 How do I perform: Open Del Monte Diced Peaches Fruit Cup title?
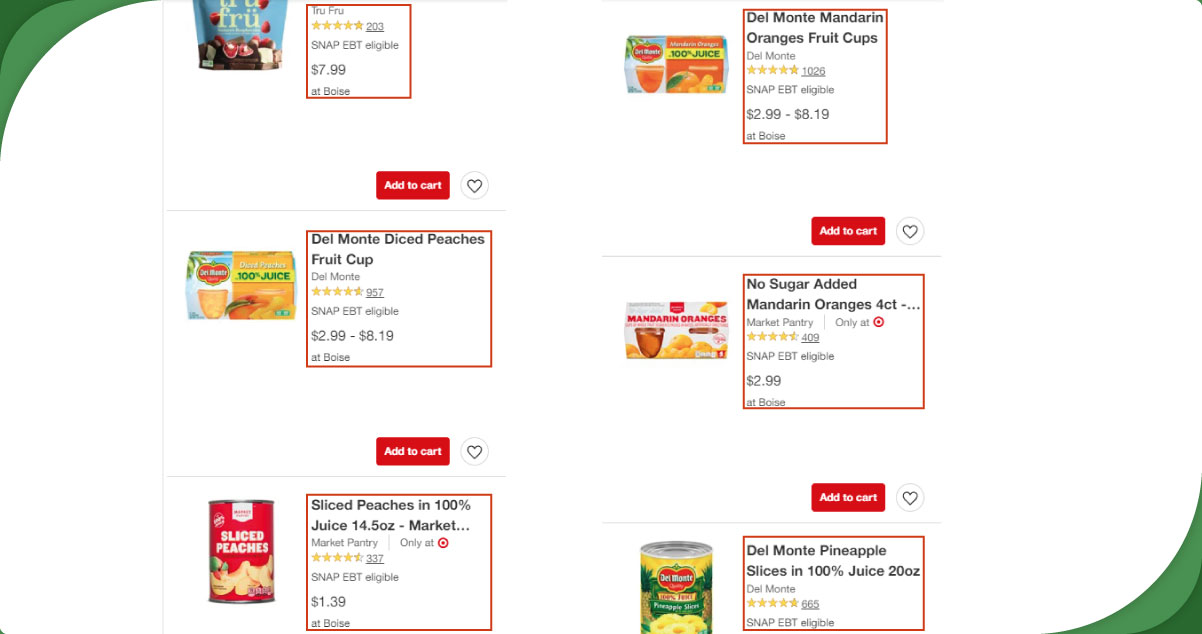click(397, 249)
